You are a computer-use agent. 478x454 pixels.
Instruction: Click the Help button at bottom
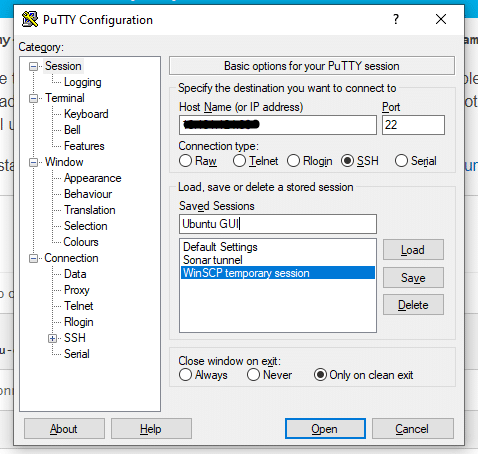point(151,429)
